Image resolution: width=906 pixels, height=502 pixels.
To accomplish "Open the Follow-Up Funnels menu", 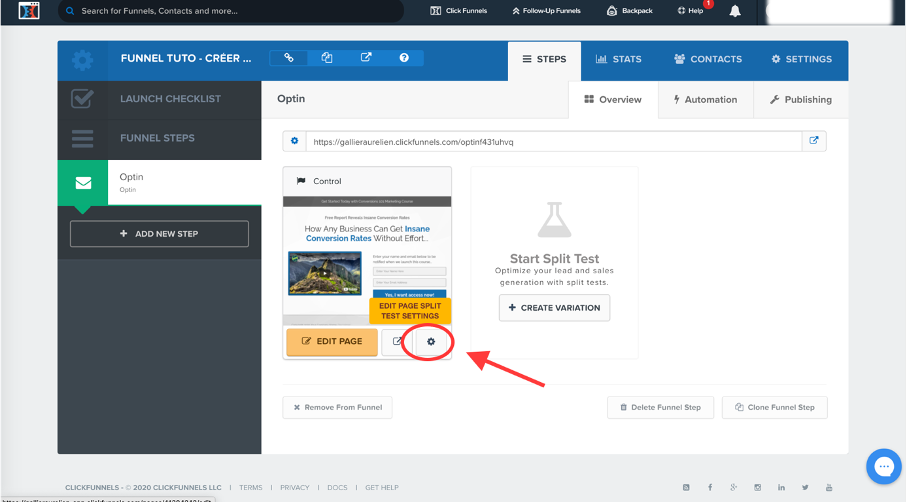I will click(x=547, y=10).
